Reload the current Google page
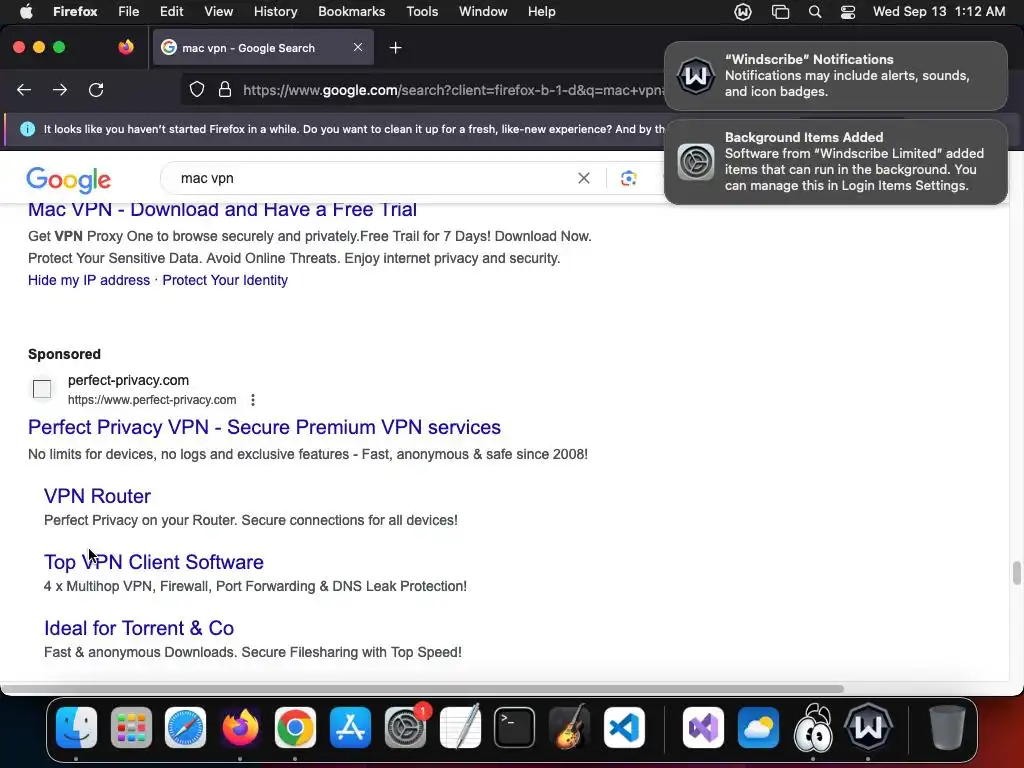This screenshot has height=768, width=1024. [96, 89]
